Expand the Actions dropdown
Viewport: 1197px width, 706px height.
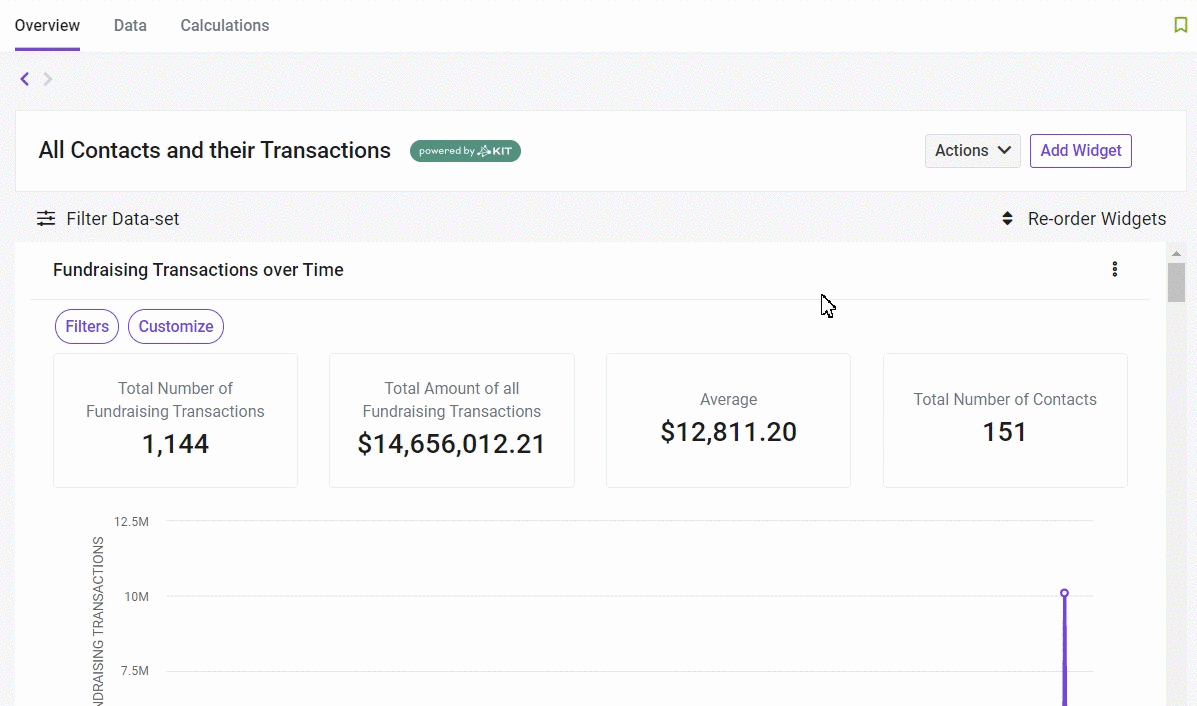click(x=973, y=151)
